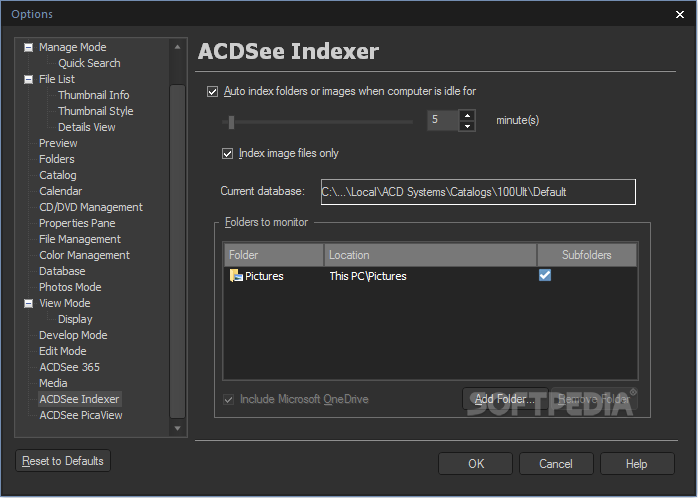Select ACDSee Indexer tree item
This screenshot has width=698, height=498.
point(80,400)
